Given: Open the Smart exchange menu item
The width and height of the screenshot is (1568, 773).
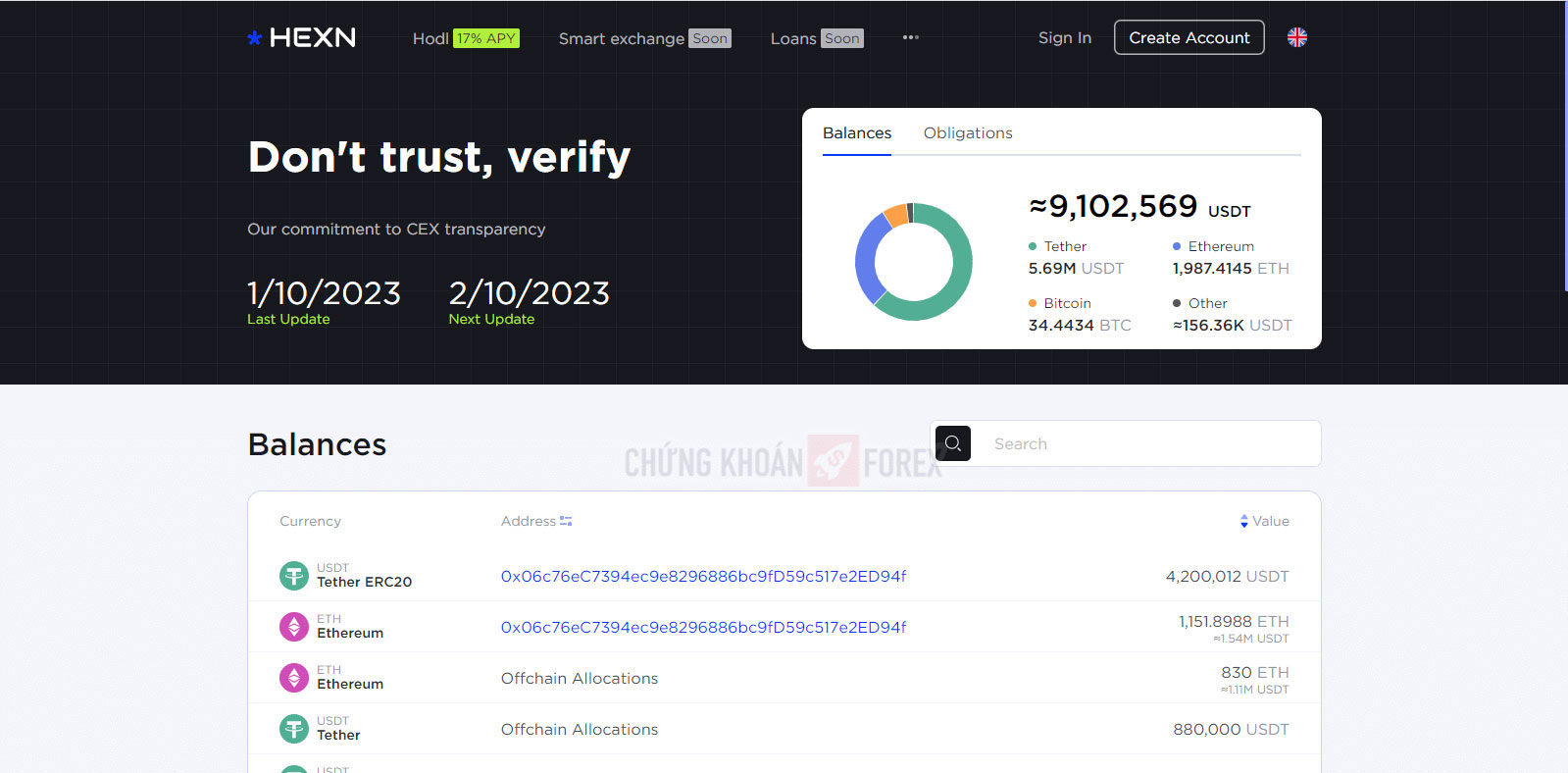Looking at the screenshot, I should point(644,38).
